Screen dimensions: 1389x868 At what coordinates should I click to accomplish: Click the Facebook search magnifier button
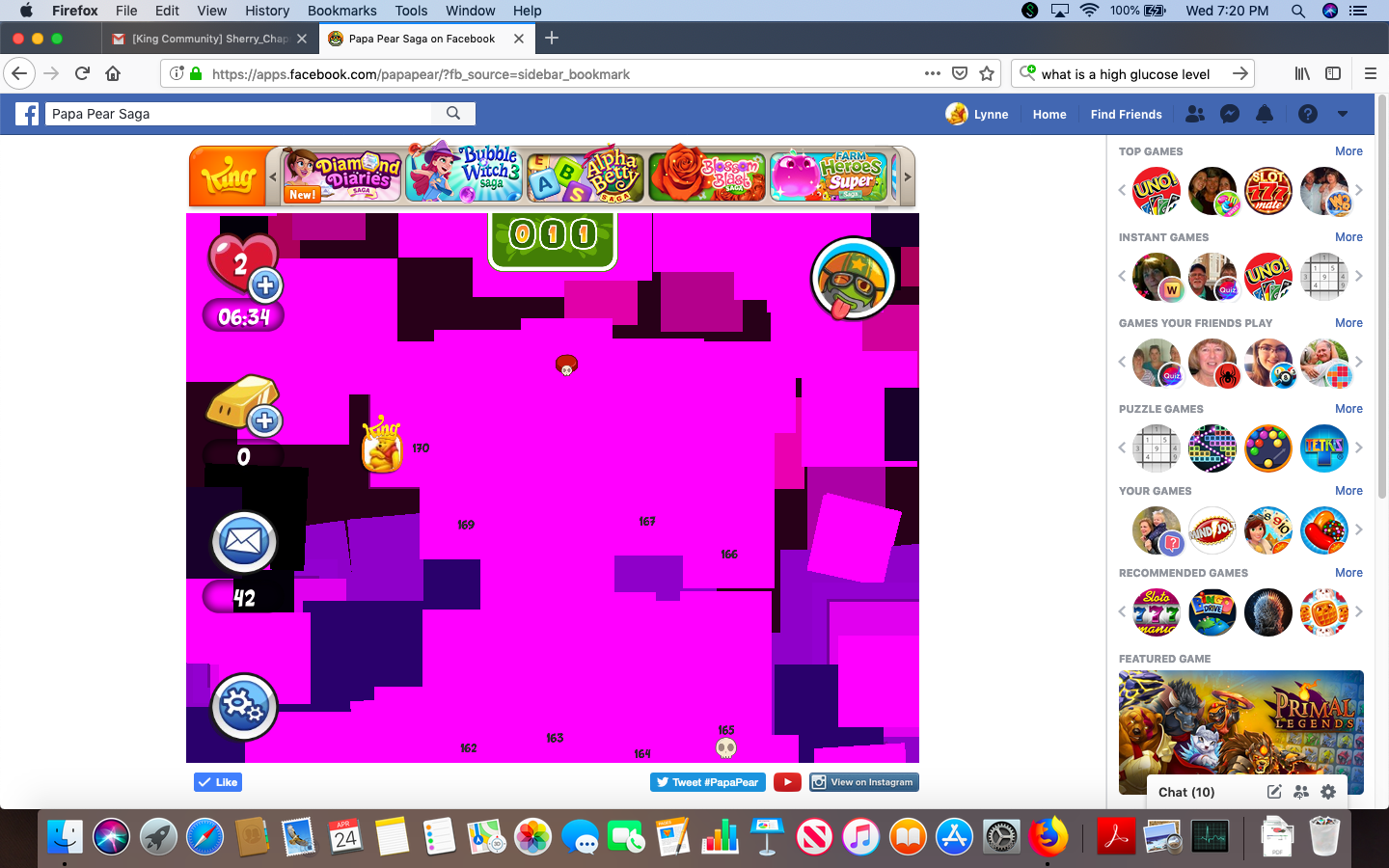tap(453, 114)
